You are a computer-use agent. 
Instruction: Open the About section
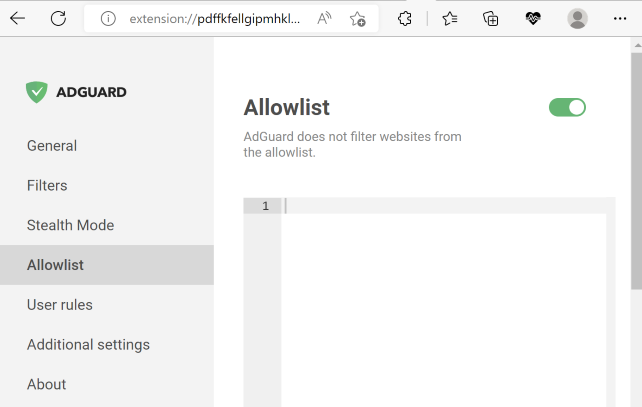tap(107, 384)
